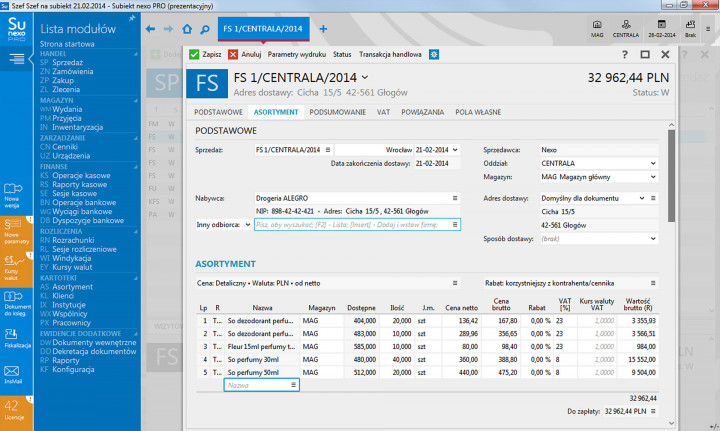Expand the Oddział CENTRALA dropdown
The height and width of the screenshot is (431, 720).
653,163
